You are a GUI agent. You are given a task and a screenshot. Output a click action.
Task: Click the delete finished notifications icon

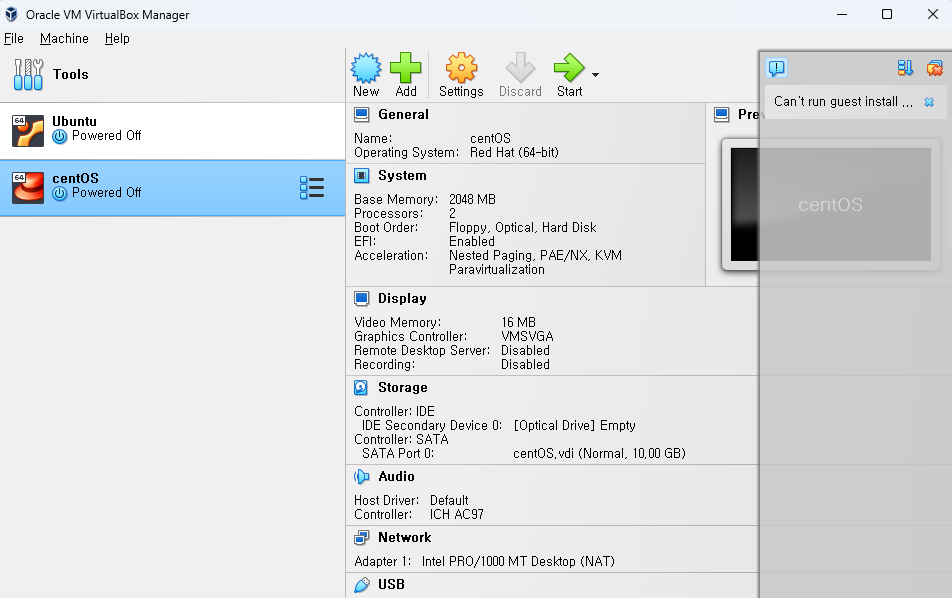pos(934,67)
